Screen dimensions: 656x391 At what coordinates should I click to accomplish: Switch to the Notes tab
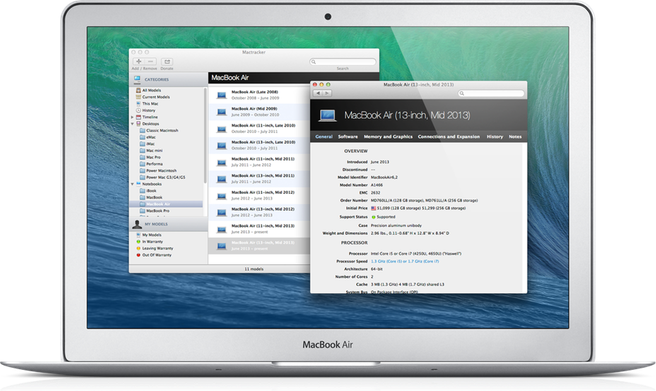tap(515, 137)
